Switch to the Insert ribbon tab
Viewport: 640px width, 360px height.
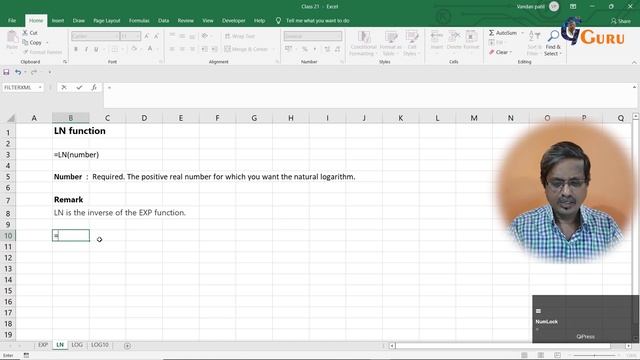(x=58, y=20)
